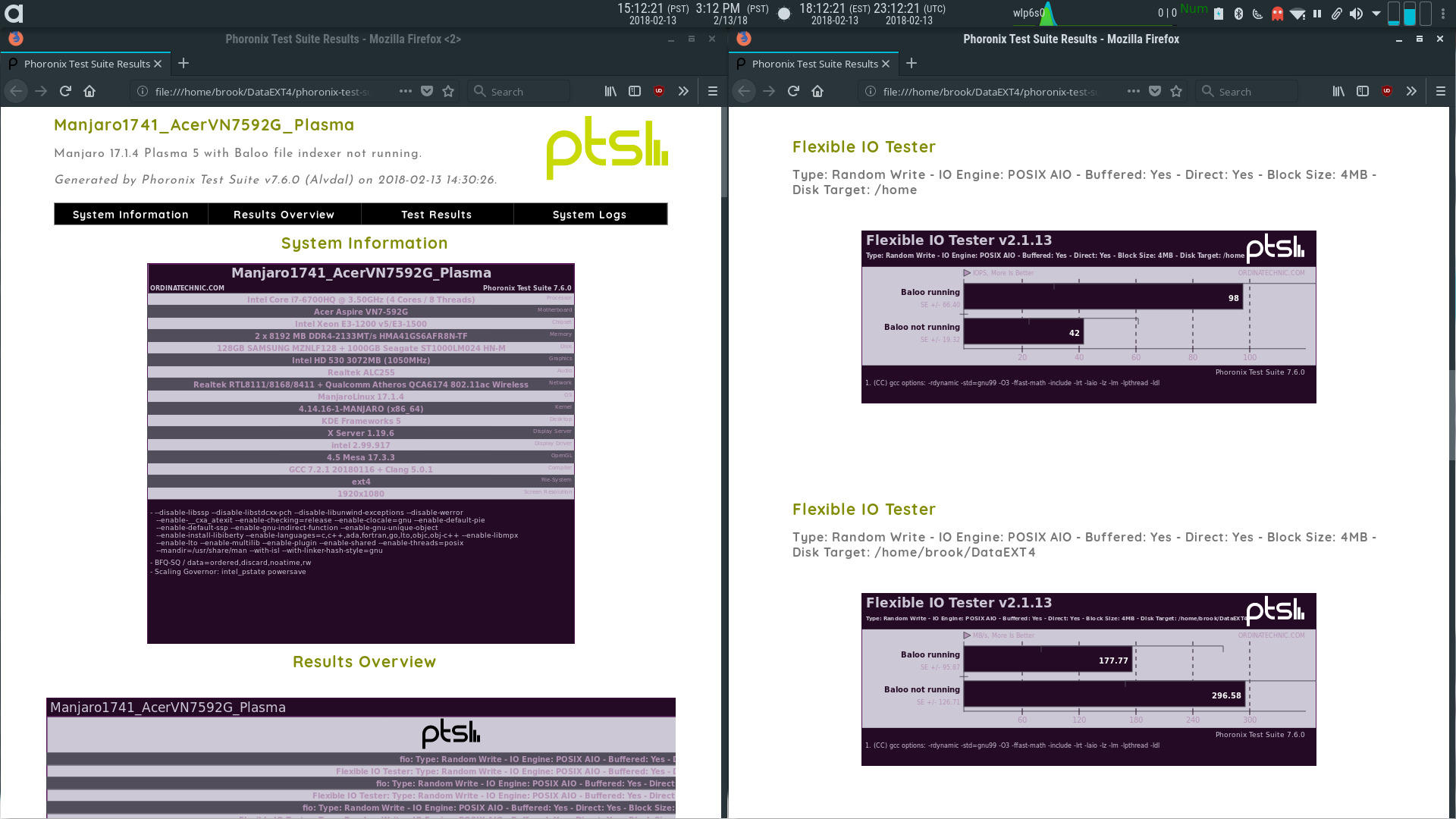Click the pause tray icon
The height and width of the screenshot is (819, 1456).
(1317, 13)
